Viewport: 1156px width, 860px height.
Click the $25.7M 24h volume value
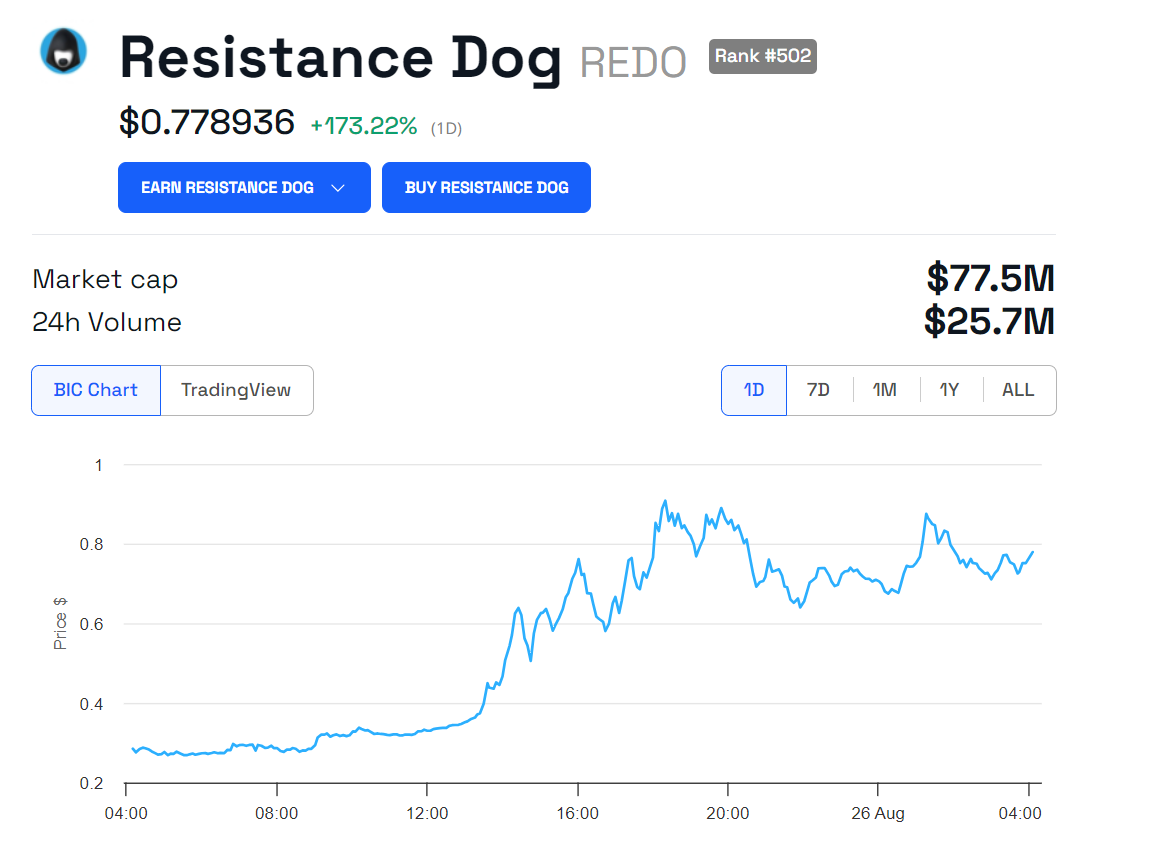click(990, 321)
